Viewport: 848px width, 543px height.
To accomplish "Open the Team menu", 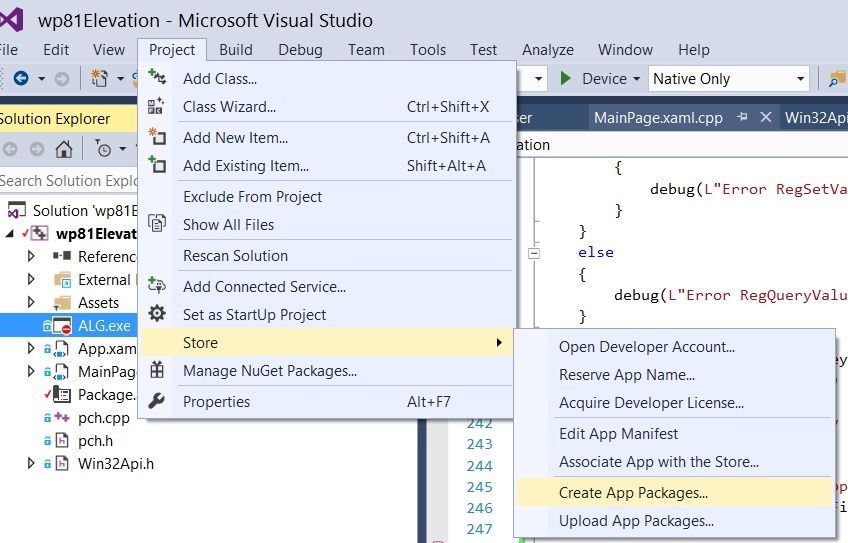I will 366,50.
